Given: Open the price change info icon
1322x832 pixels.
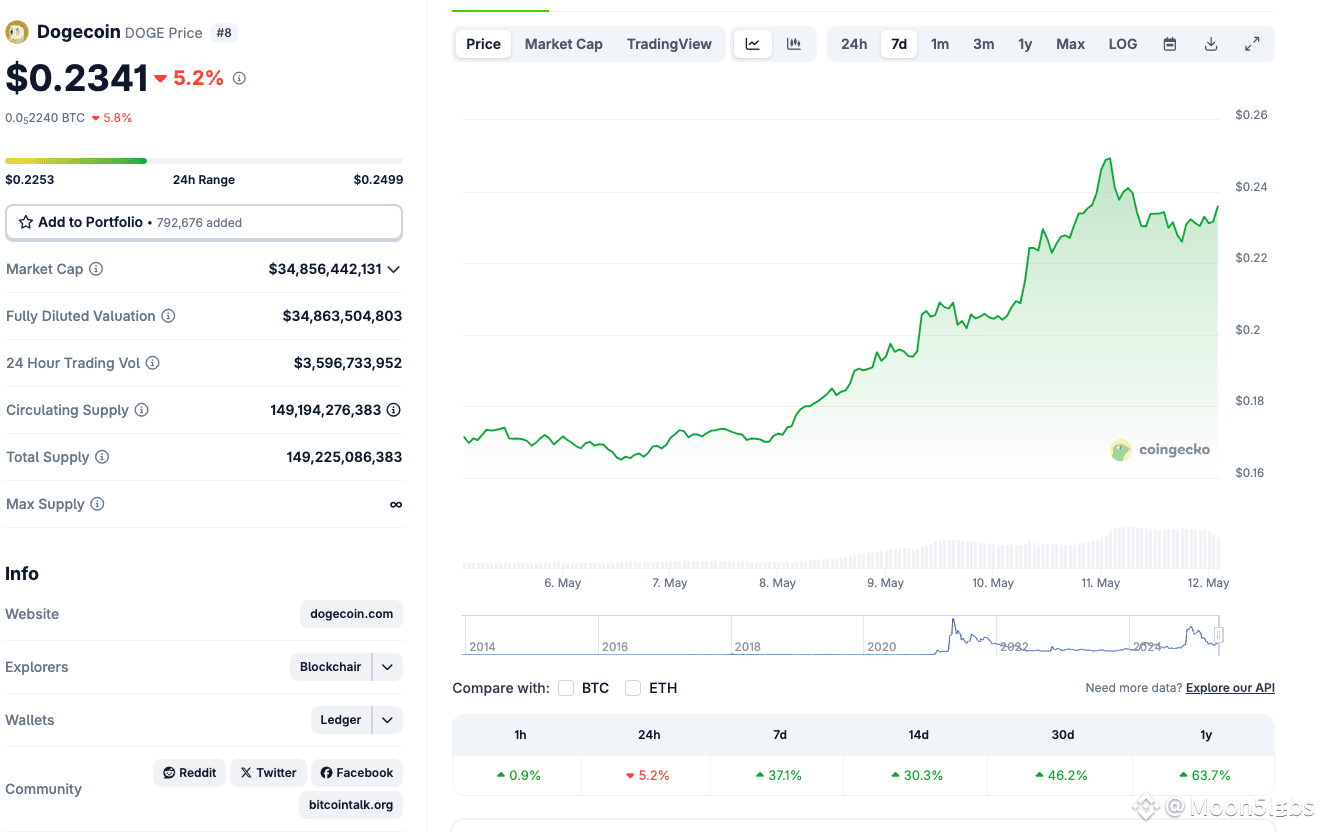Looking at the screenshot, I should pyautogui.click(x=239, y=78).
